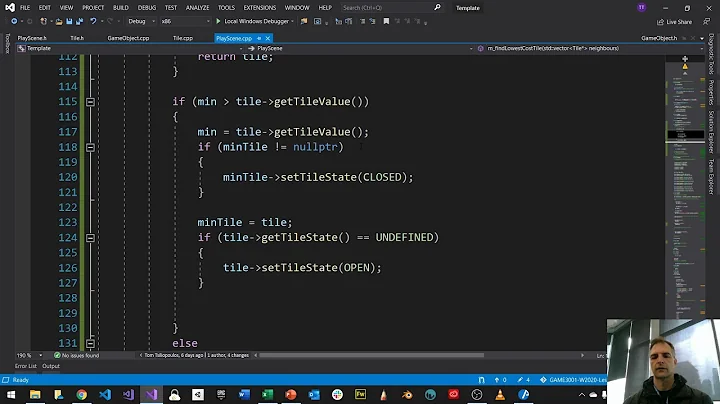
Task: Open the Toolbox side panel
Action: click(7, 44)
